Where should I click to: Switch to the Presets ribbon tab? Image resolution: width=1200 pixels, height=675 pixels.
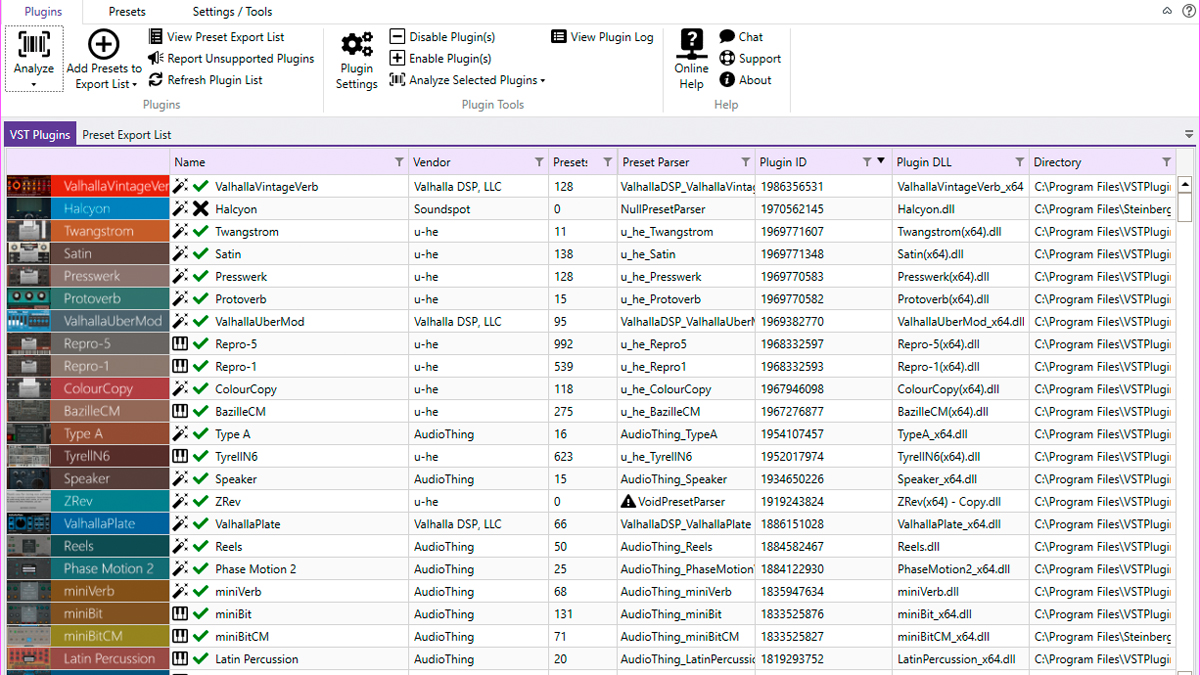pos(127,12)
